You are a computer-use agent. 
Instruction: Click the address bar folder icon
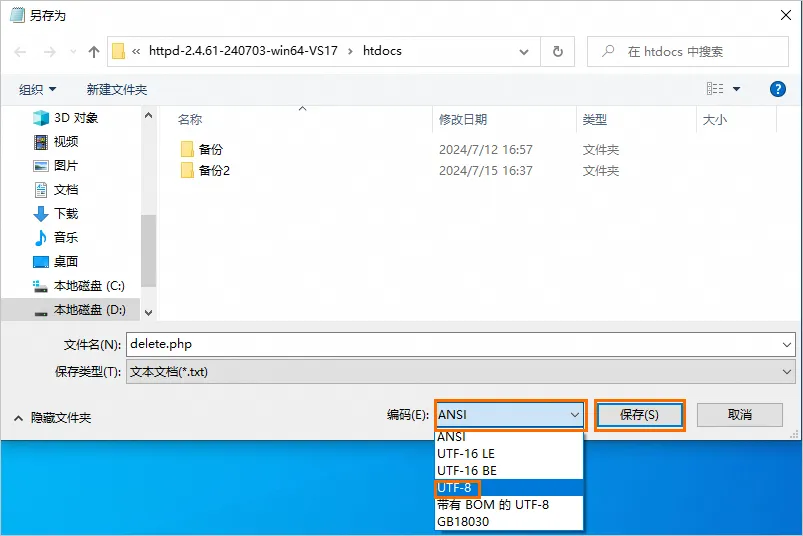pyautogui.click(x=118, y=51)
